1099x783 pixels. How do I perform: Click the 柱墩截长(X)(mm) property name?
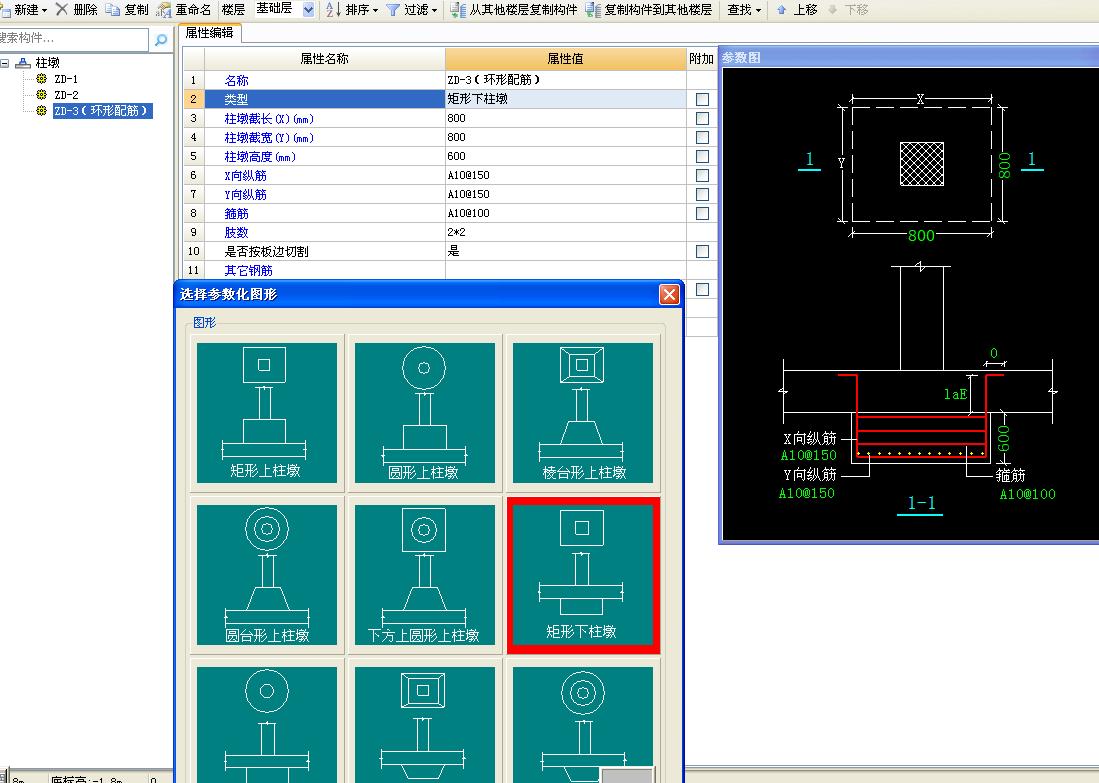tap(269, 118)
